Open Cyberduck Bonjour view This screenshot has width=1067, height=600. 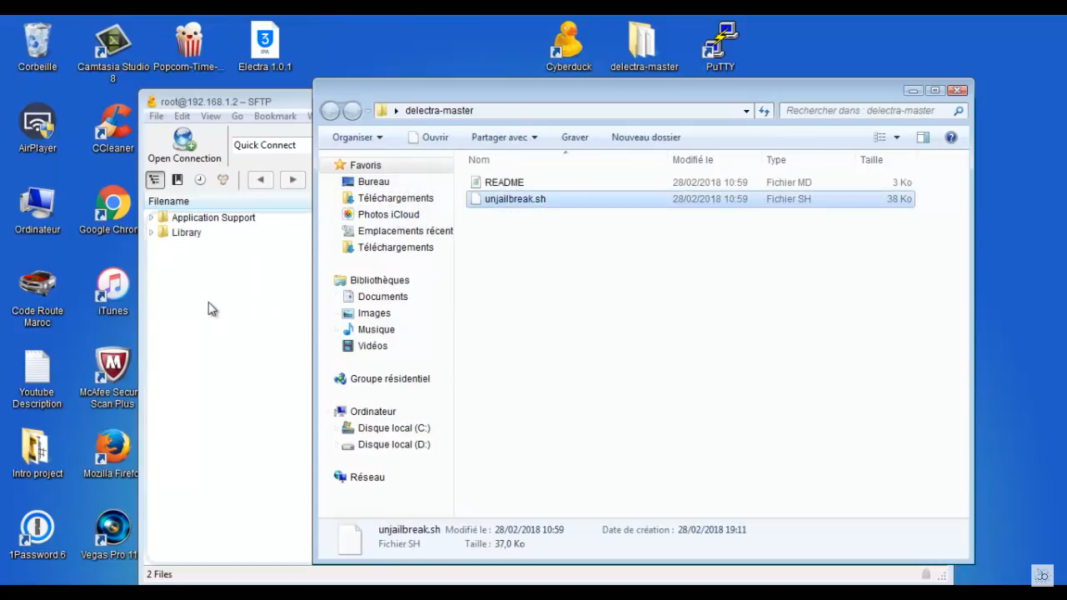pos(223,180)
